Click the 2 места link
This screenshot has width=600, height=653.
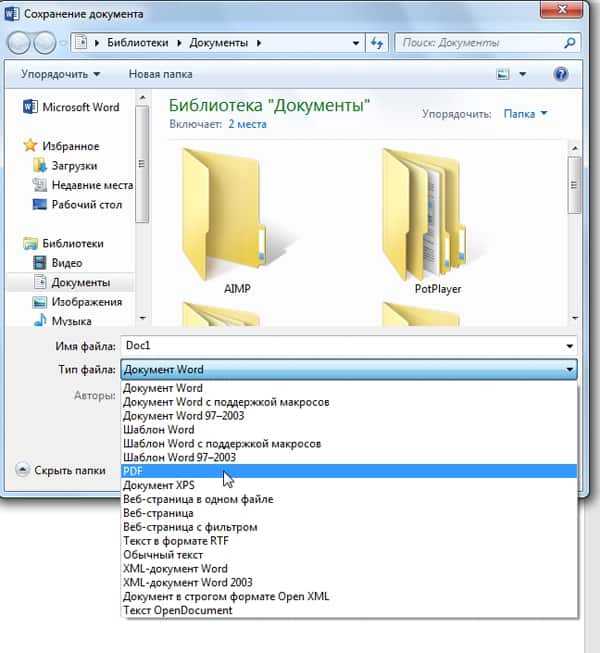coord(247,124)
